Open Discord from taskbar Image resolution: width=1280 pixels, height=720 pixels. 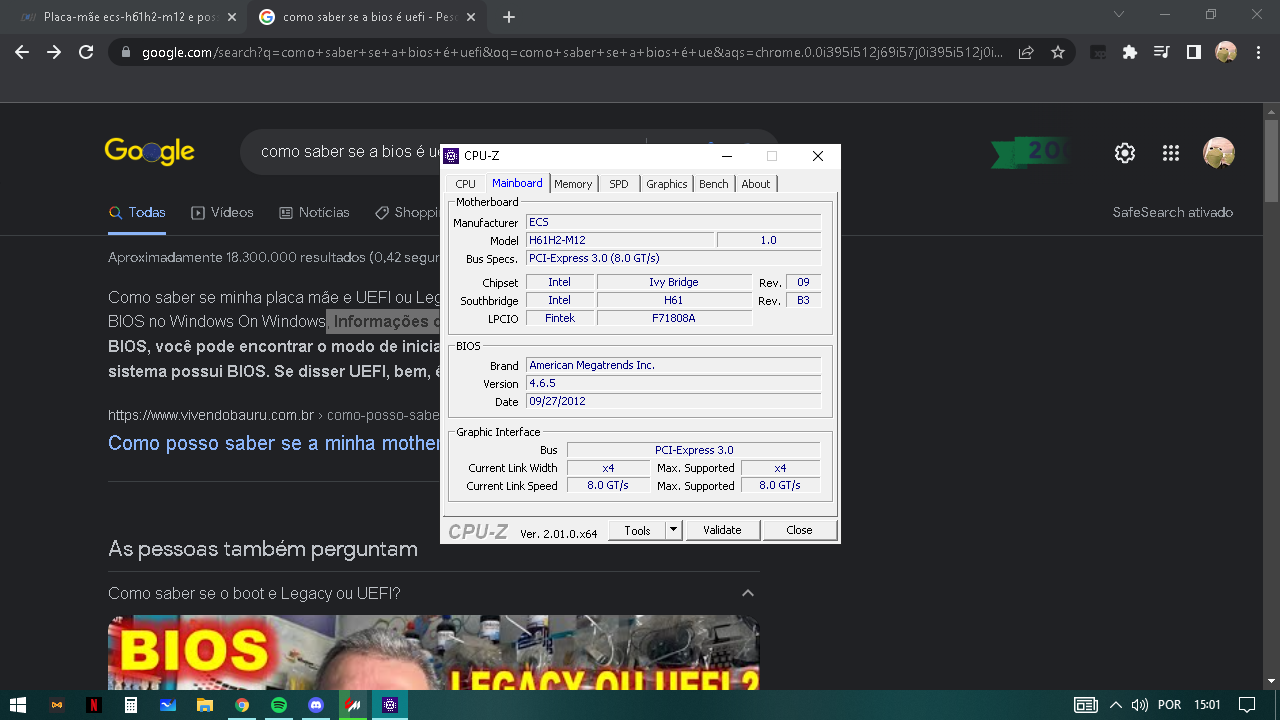point(316,705)
